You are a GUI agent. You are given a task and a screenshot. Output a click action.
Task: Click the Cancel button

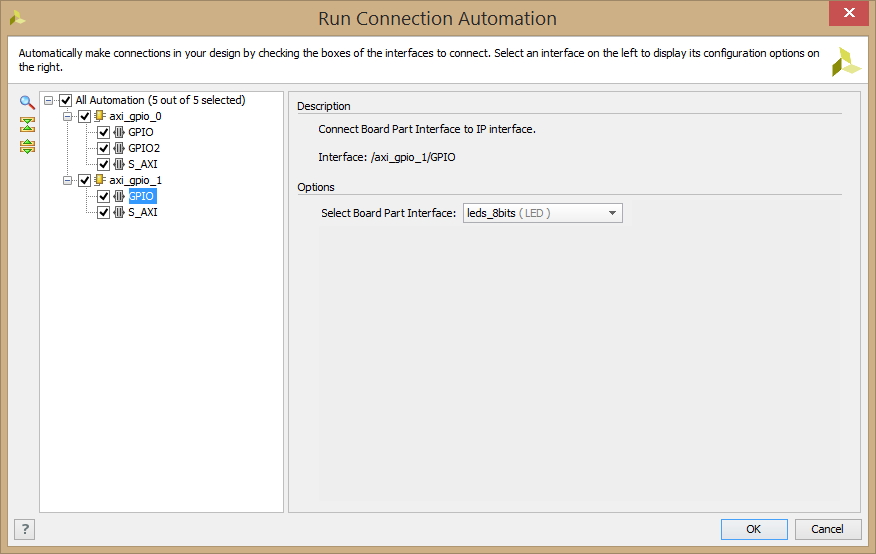[x=827, y=529]
